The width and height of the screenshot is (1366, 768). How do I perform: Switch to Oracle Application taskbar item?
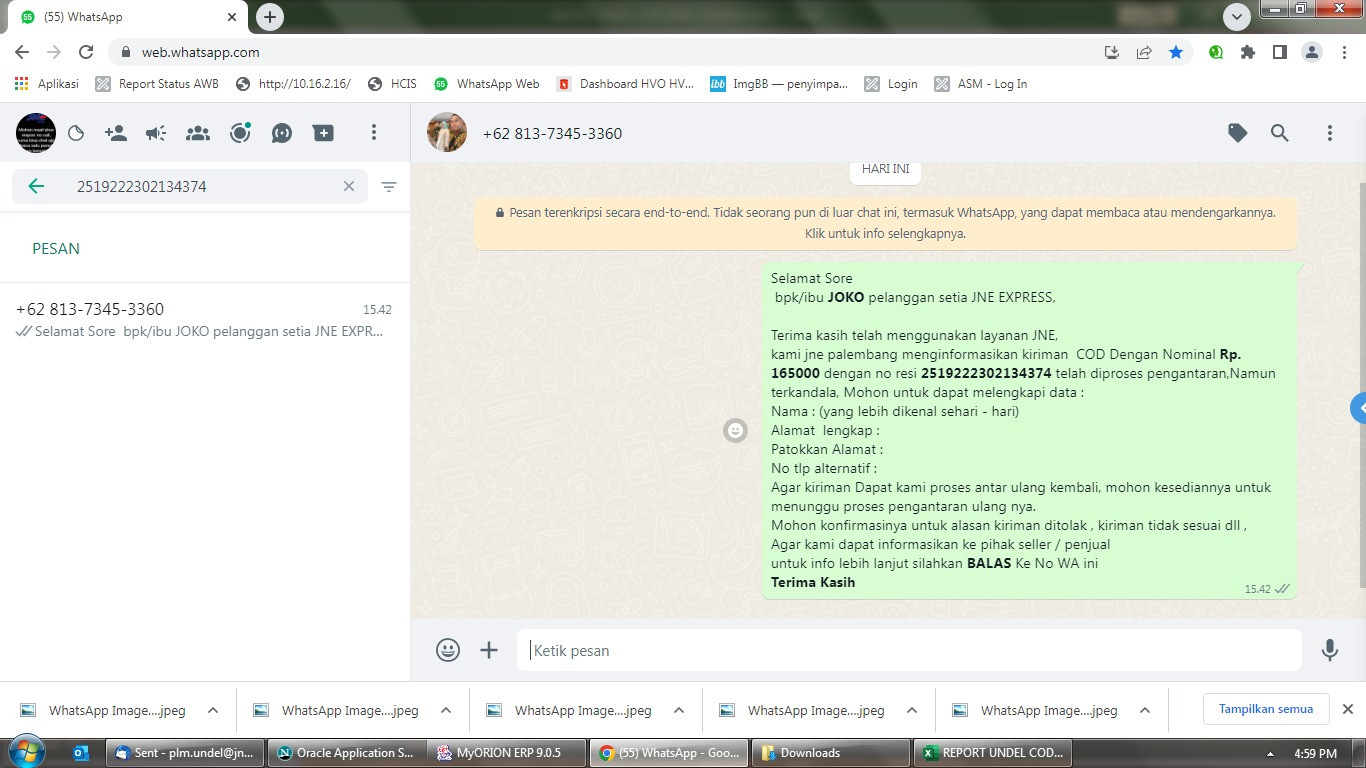345,753
